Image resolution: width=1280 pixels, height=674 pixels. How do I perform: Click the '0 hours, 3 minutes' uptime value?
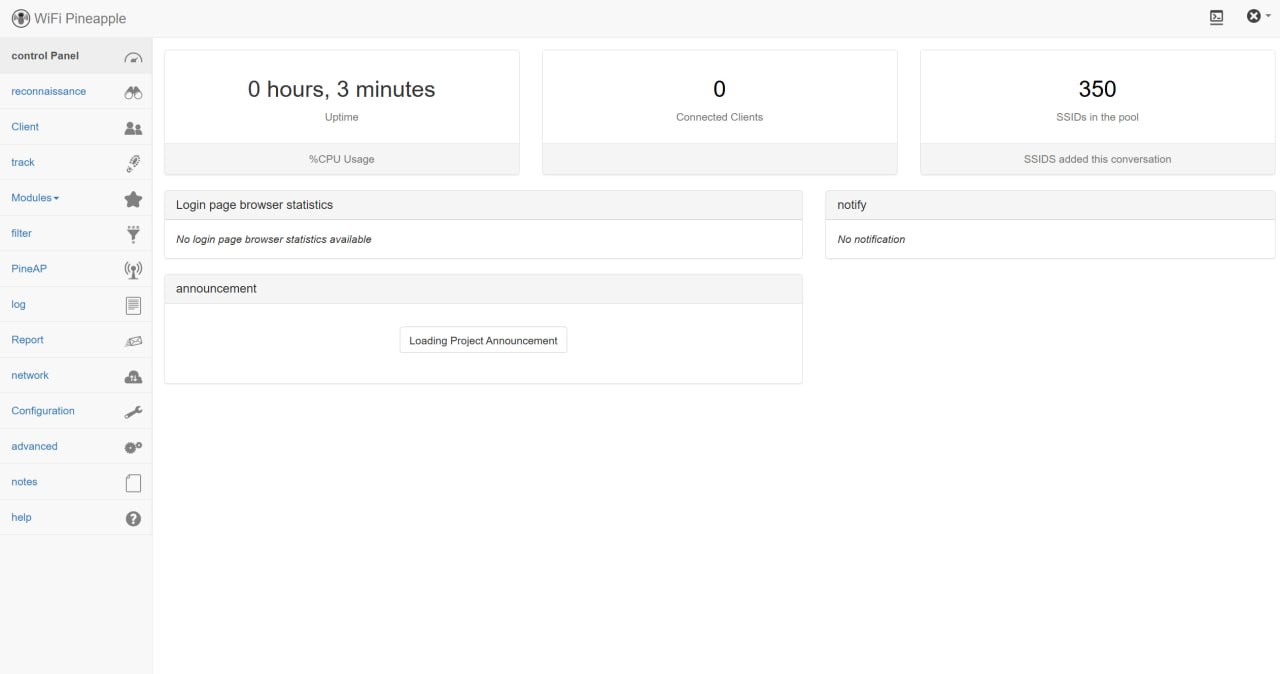click(342, 89)
